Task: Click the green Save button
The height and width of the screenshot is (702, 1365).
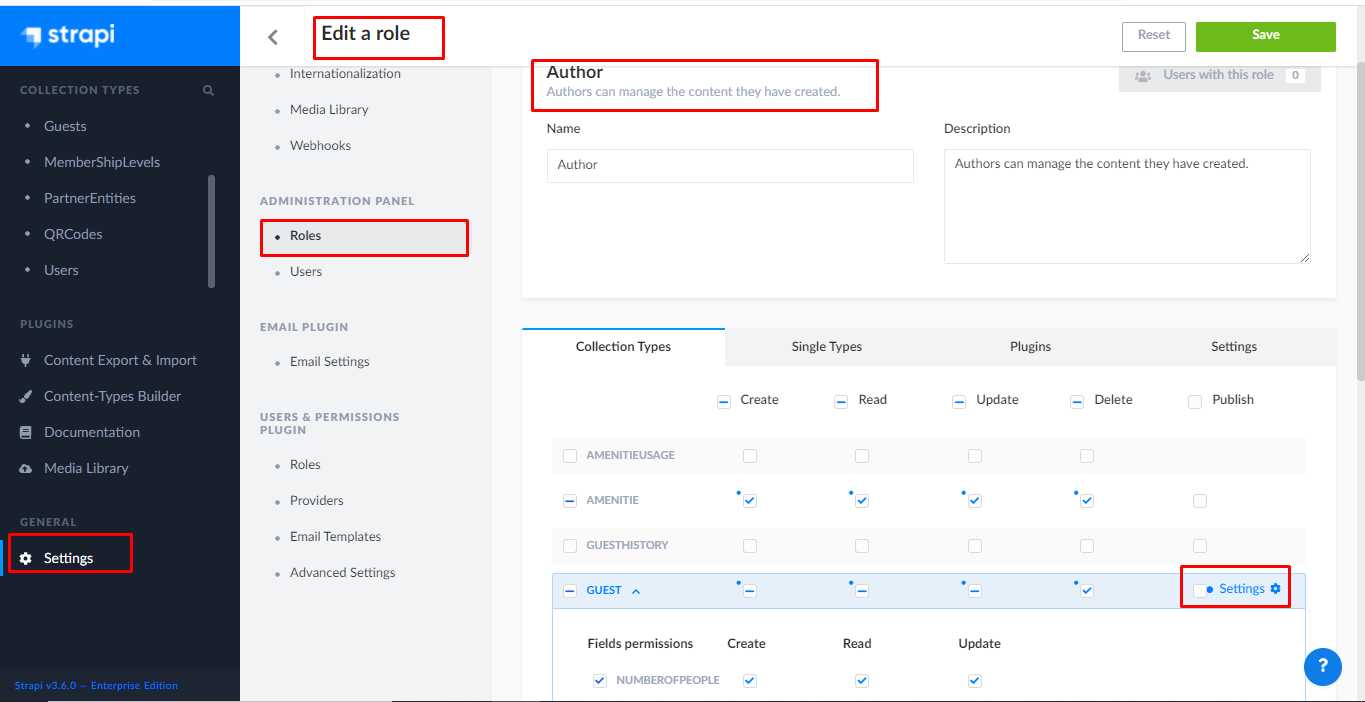Action: point(1265,36)
